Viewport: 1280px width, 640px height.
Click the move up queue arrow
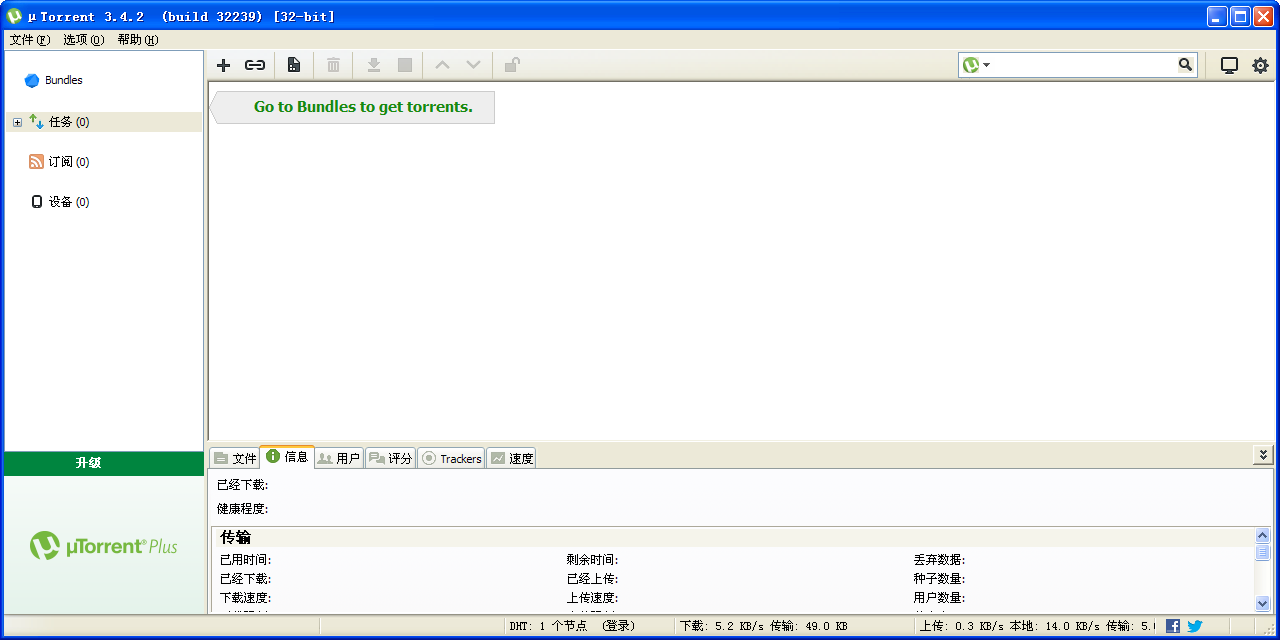(x=442, y=65)
